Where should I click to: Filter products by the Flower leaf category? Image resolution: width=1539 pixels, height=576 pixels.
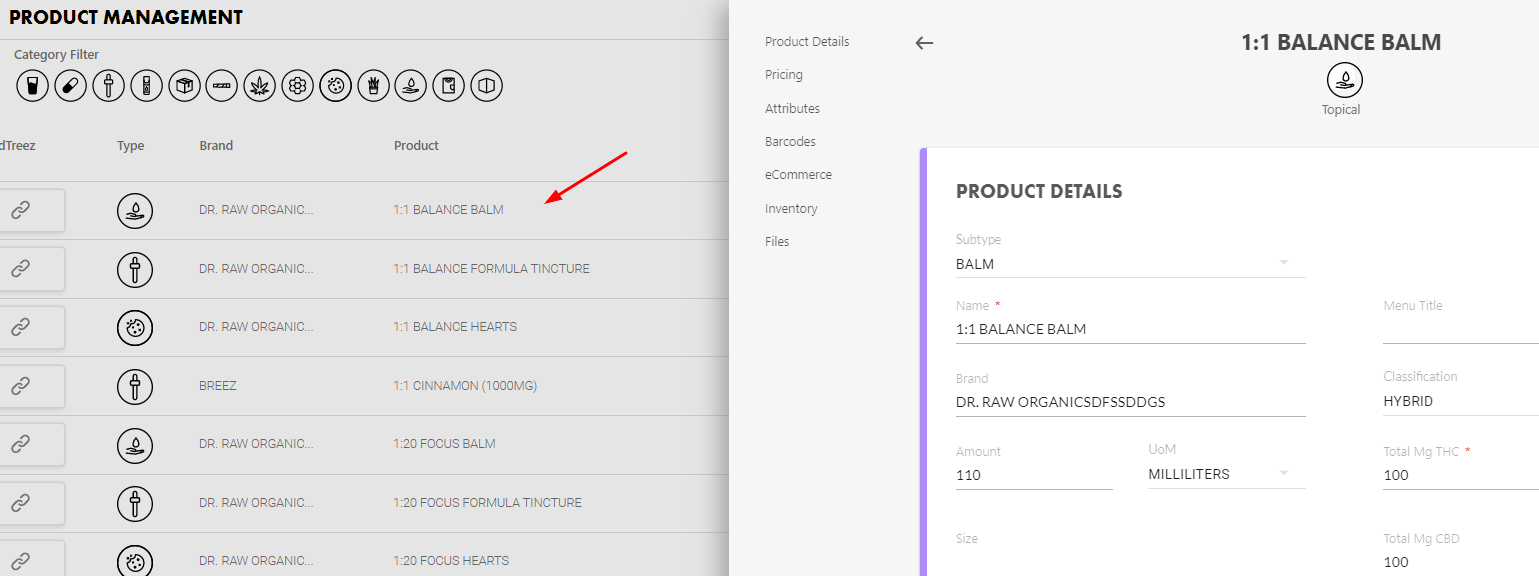(259, 86)
